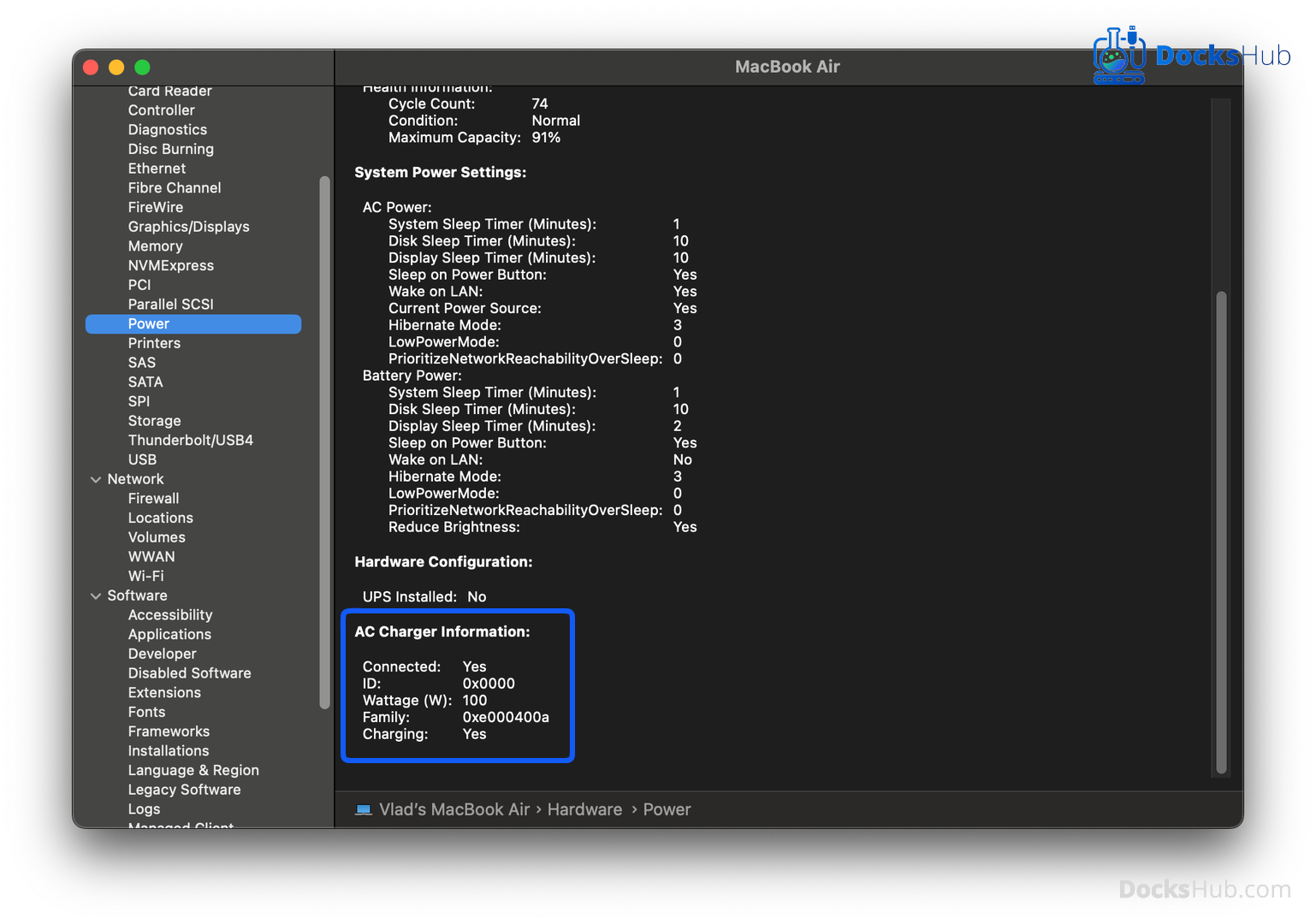Open Logs software entry
This screenshot has height=924, width=1316.
point(145,809)
